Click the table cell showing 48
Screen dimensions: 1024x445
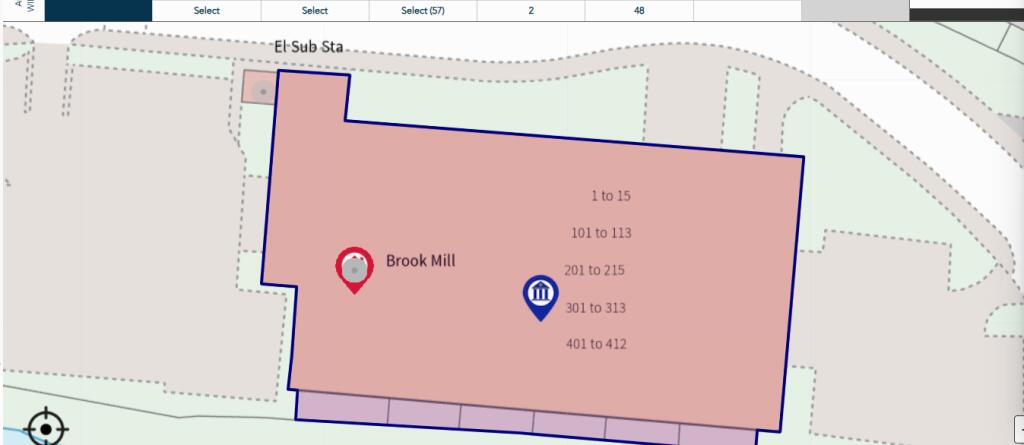coord(639,10)
